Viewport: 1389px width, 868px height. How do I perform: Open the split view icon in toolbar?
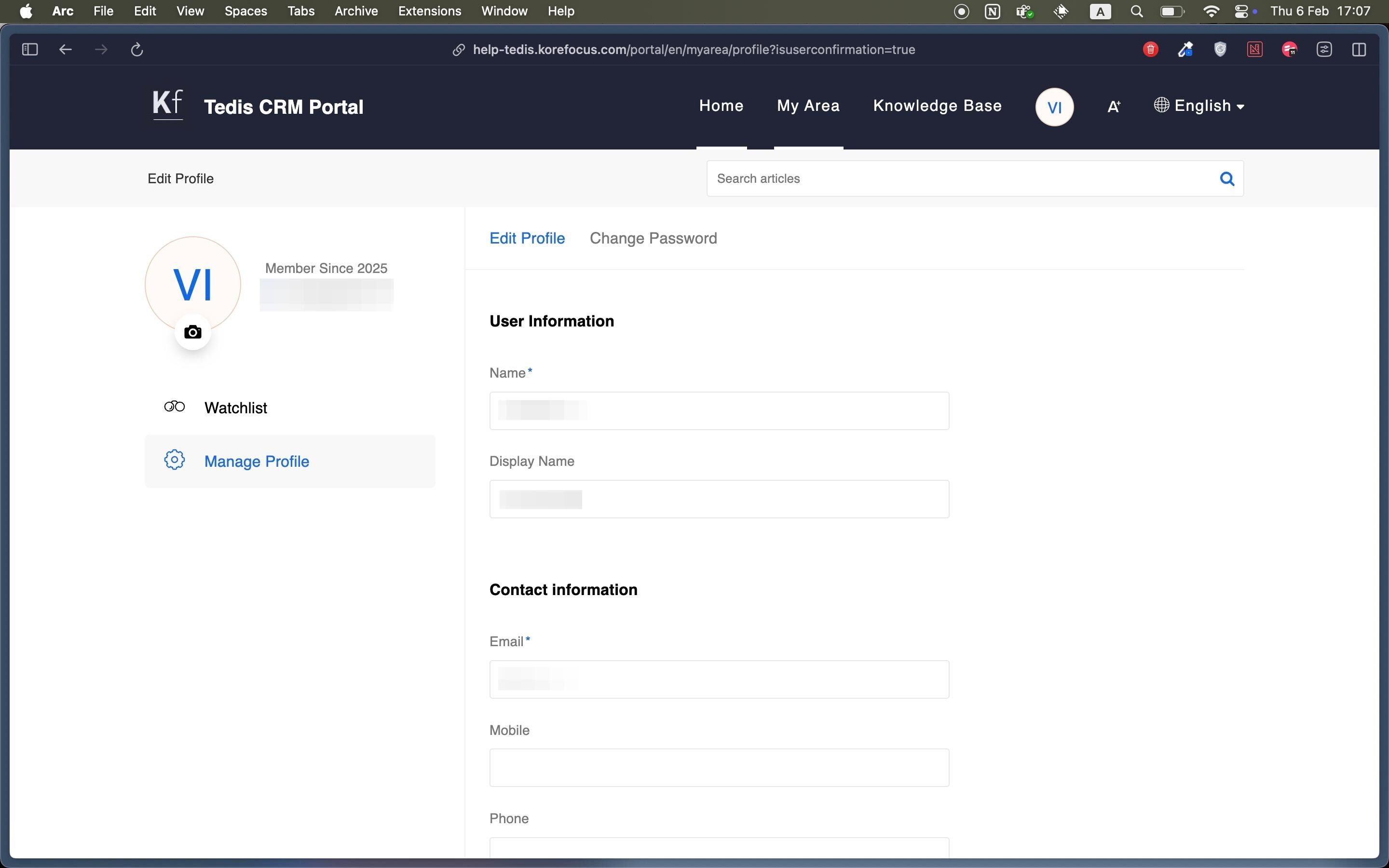click(1359, 49)
